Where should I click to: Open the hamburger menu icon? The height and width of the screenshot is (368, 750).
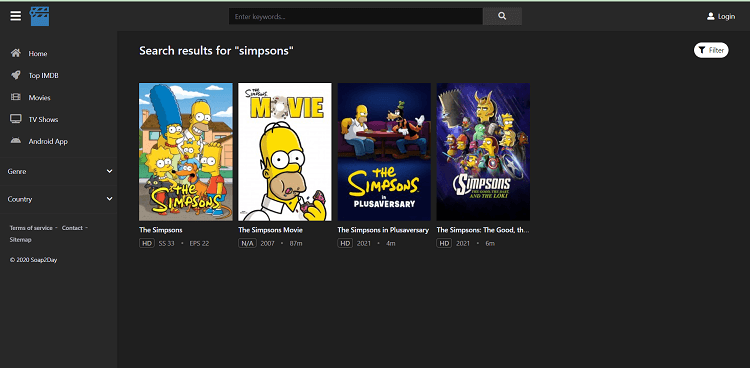[x=16, y=16]
